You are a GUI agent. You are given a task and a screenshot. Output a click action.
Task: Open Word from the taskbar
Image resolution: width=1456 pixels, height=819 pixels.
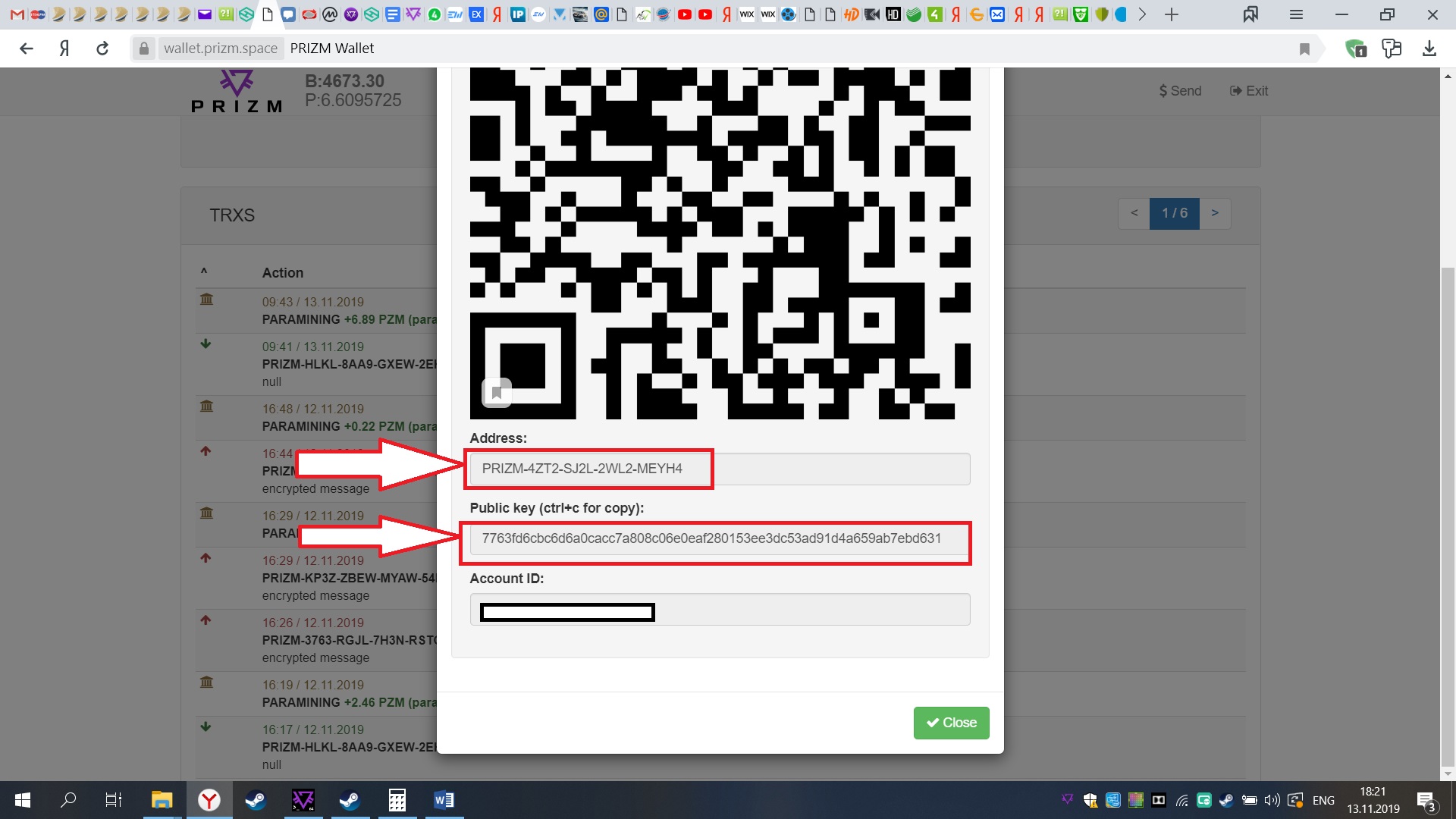pyautogui.click(x=444, y=800)
